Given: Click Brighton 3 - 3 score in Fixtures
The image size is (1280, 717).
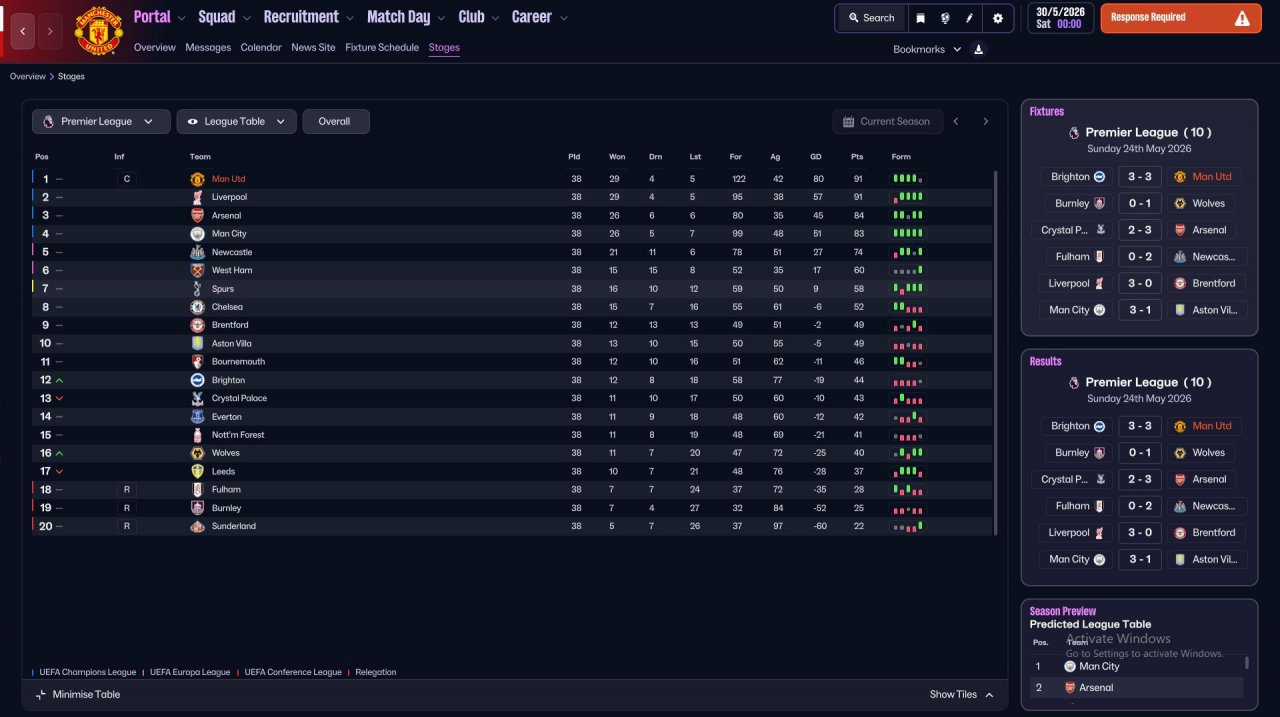Looking at the screenshot, I should pyautogui.click(x=1140, y=177).
